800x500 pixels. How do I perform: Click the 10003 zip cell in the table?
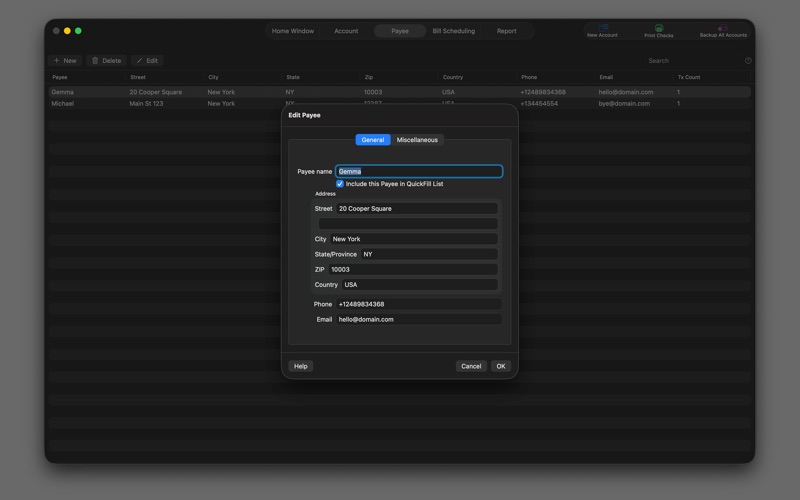point(373,92)
